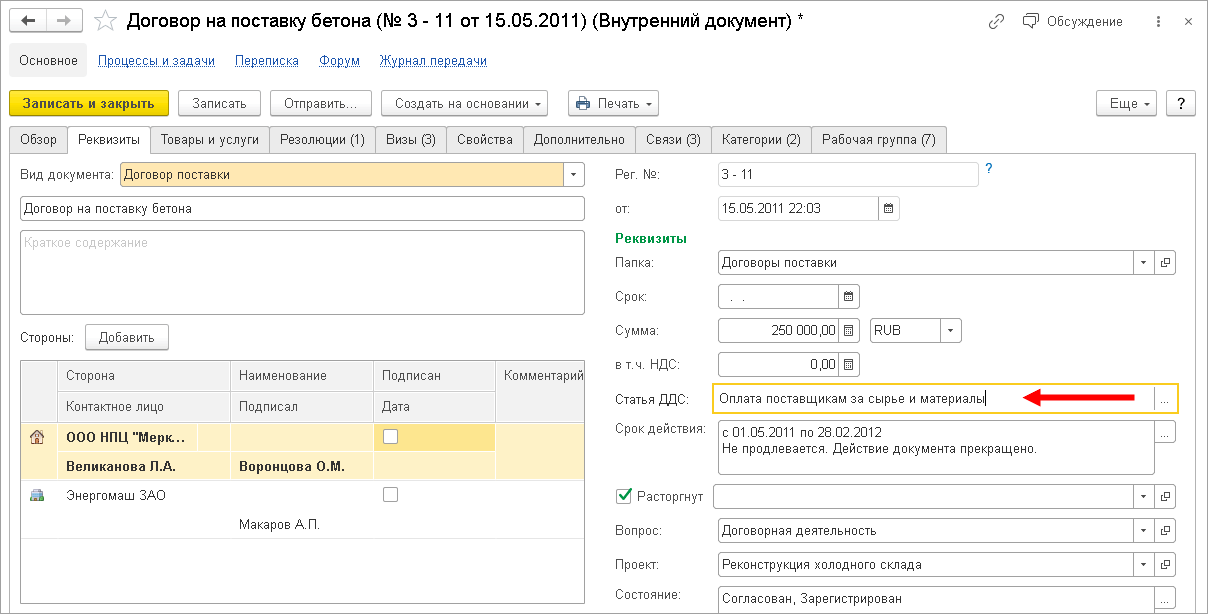Go back using the left arrow icon
The height and width of the screenshot is (614, 1208).
click(28, 21)
